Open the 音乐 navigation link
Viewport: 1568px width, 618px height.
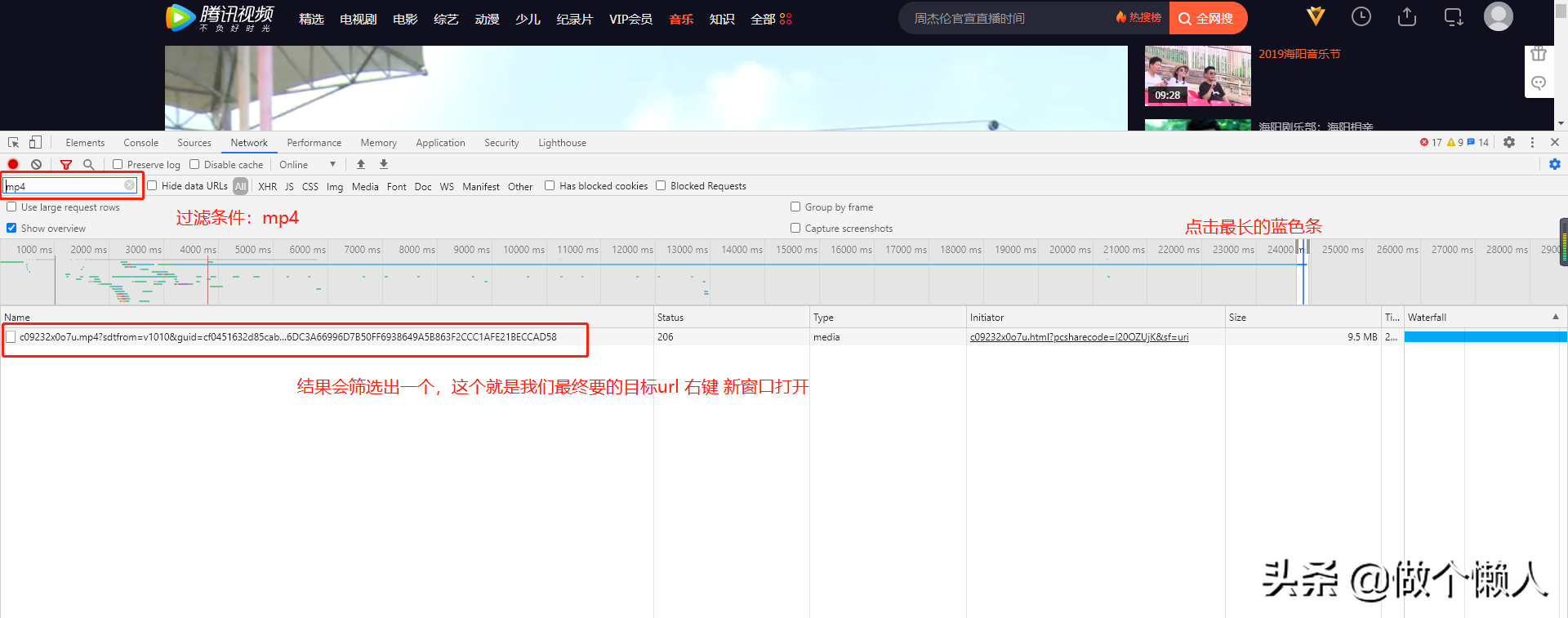tap(681, 19)
